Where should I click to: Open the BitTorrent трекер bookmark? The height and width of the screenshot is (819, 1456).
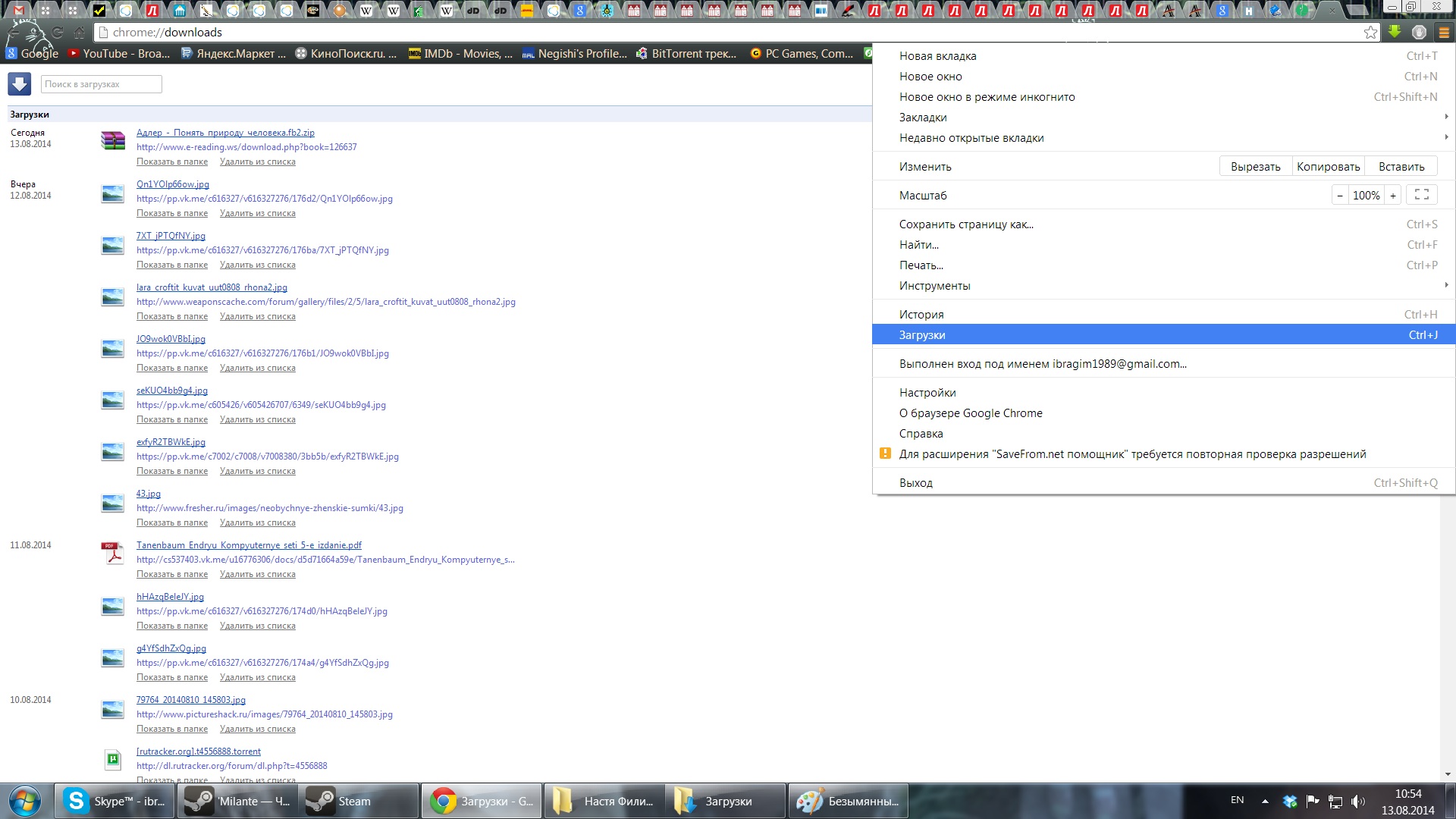coord(686,54)
